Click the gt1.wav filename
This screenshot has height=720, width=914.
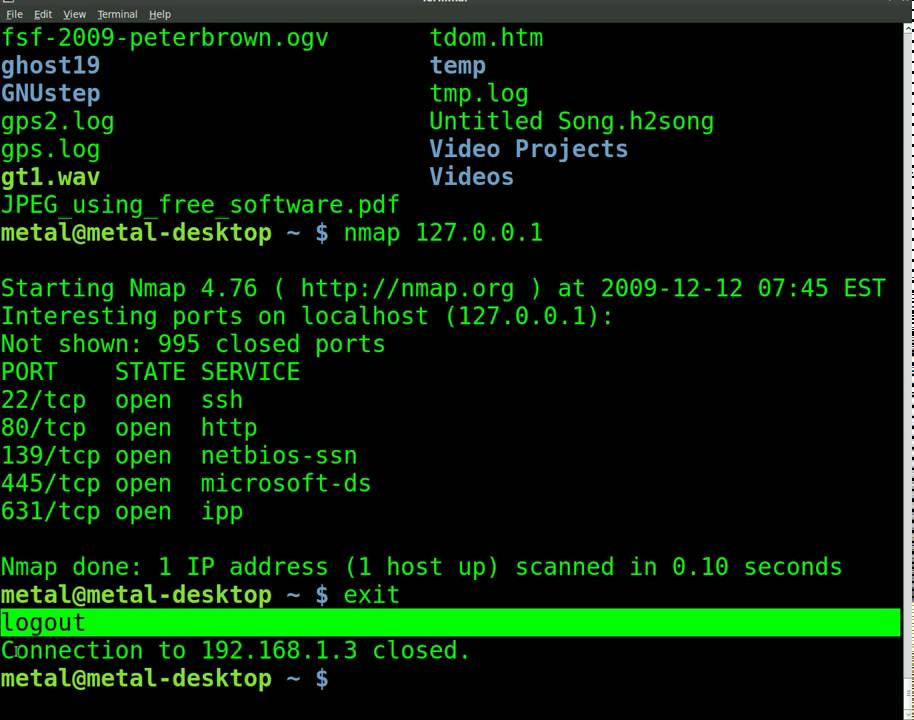click(50, 177)
